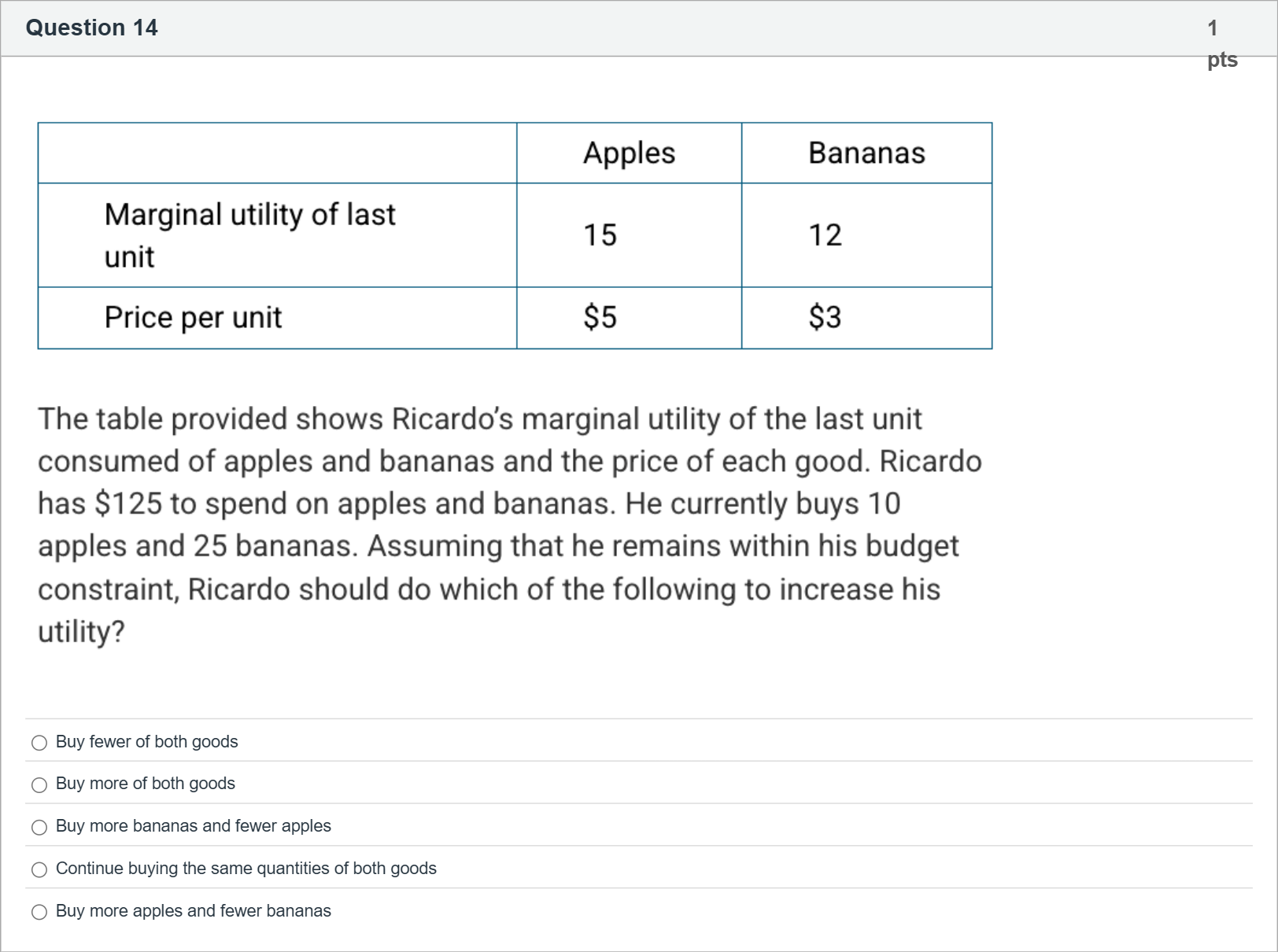Choose 'Buy more apples and fewer bananas'
1278x952 pixels.
(39, 912)
